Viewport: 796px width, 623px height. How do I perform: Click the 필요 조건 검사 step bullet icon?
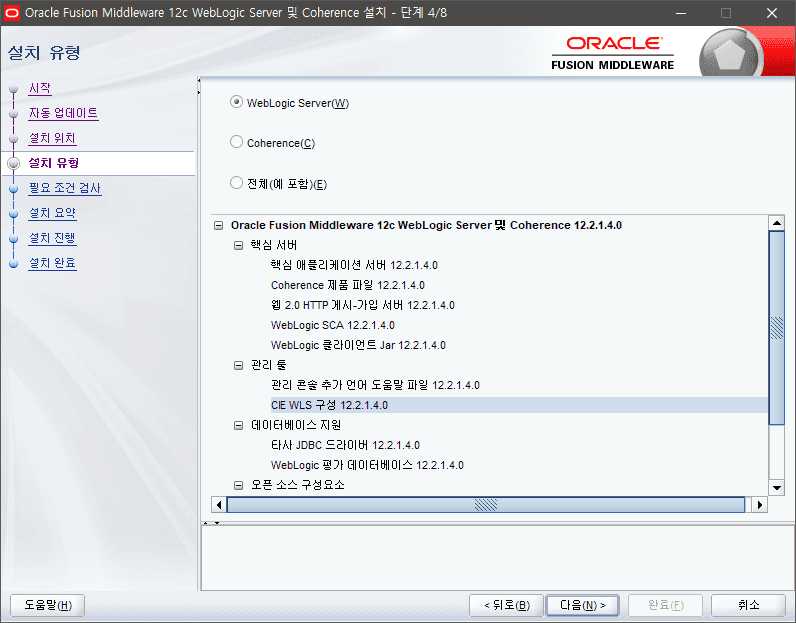click(14, 189)
